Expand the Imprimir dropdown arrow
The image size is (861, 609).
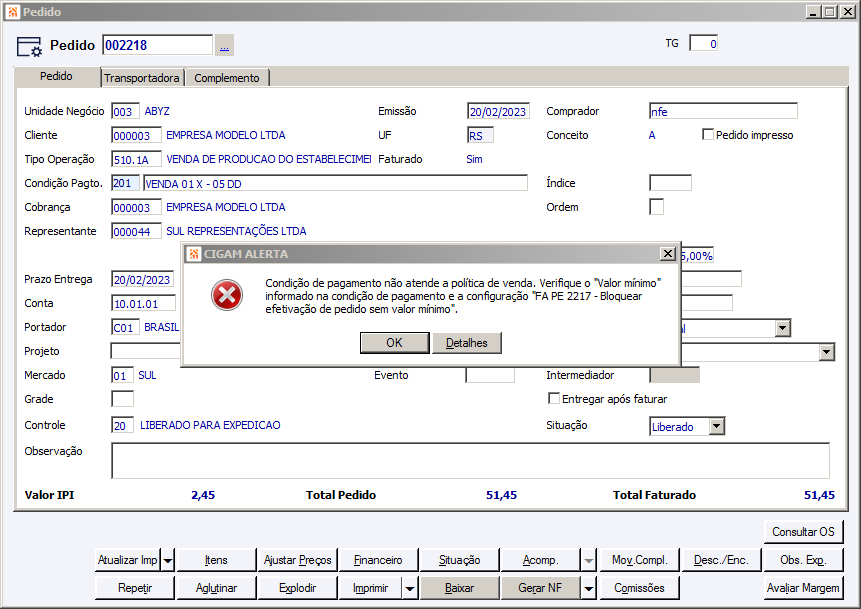[409, 588]
